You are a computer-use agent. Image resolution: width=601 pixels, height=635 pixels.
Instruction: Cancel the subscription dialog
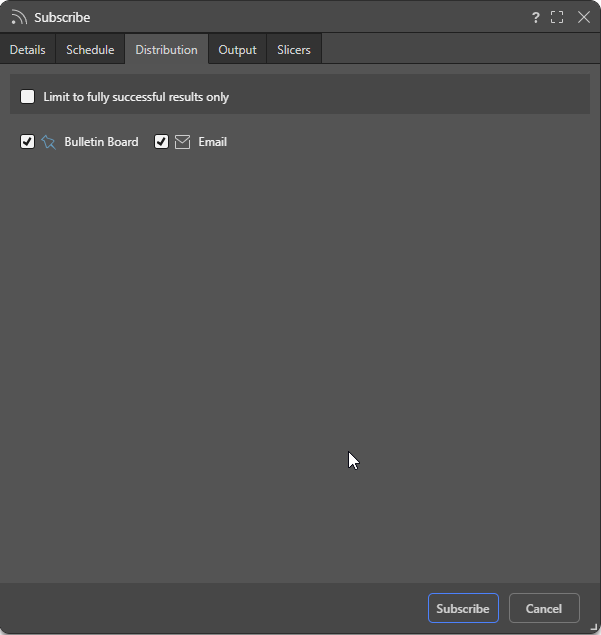pyautogui.click(x=544, y=608)
